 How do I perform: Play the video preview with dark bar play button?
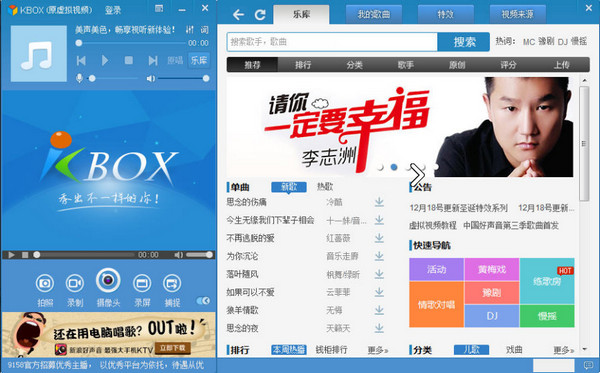pos(11,255)
